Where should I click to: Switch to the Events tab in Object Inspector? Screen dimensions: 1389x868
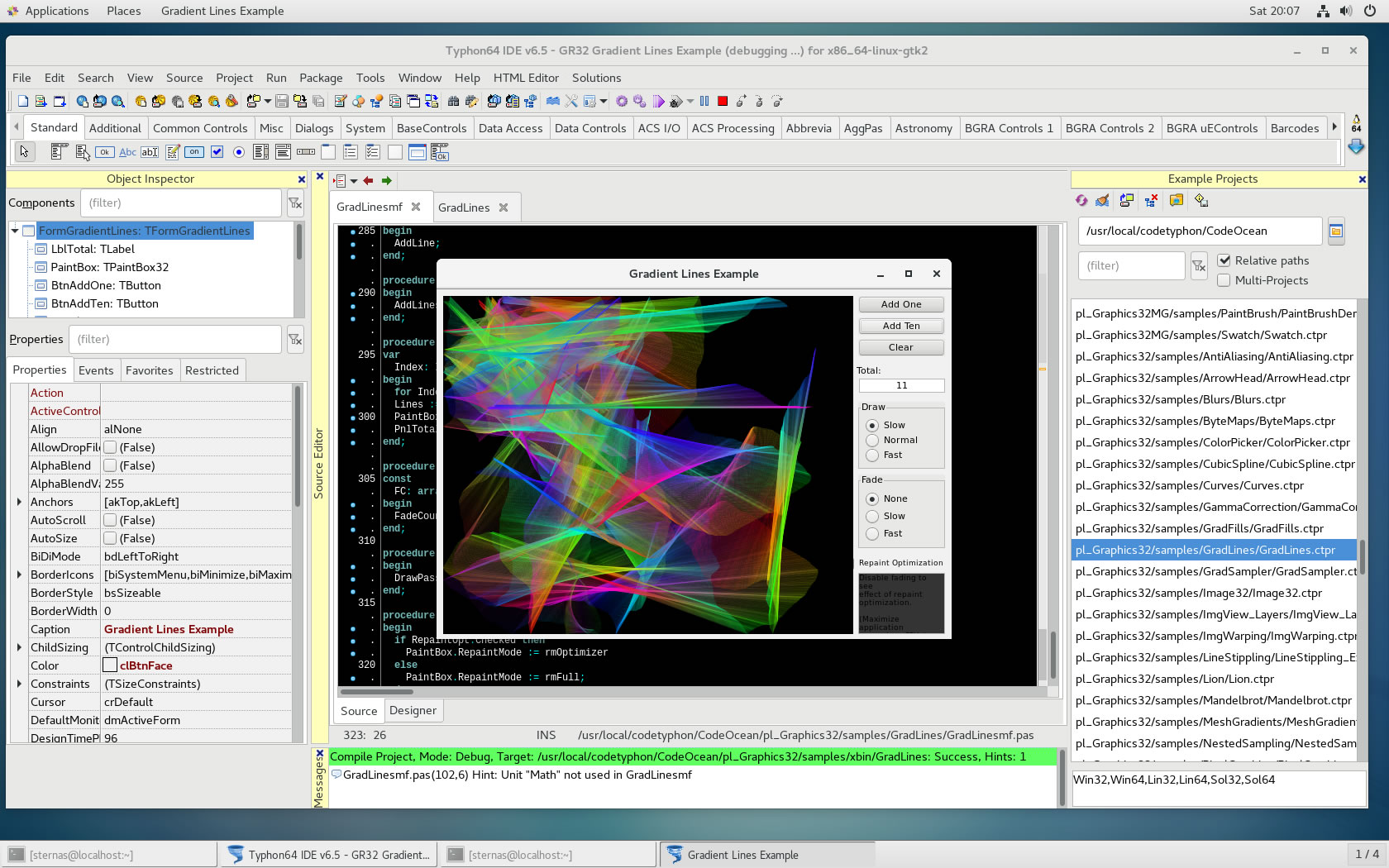[x=96, y=370]
